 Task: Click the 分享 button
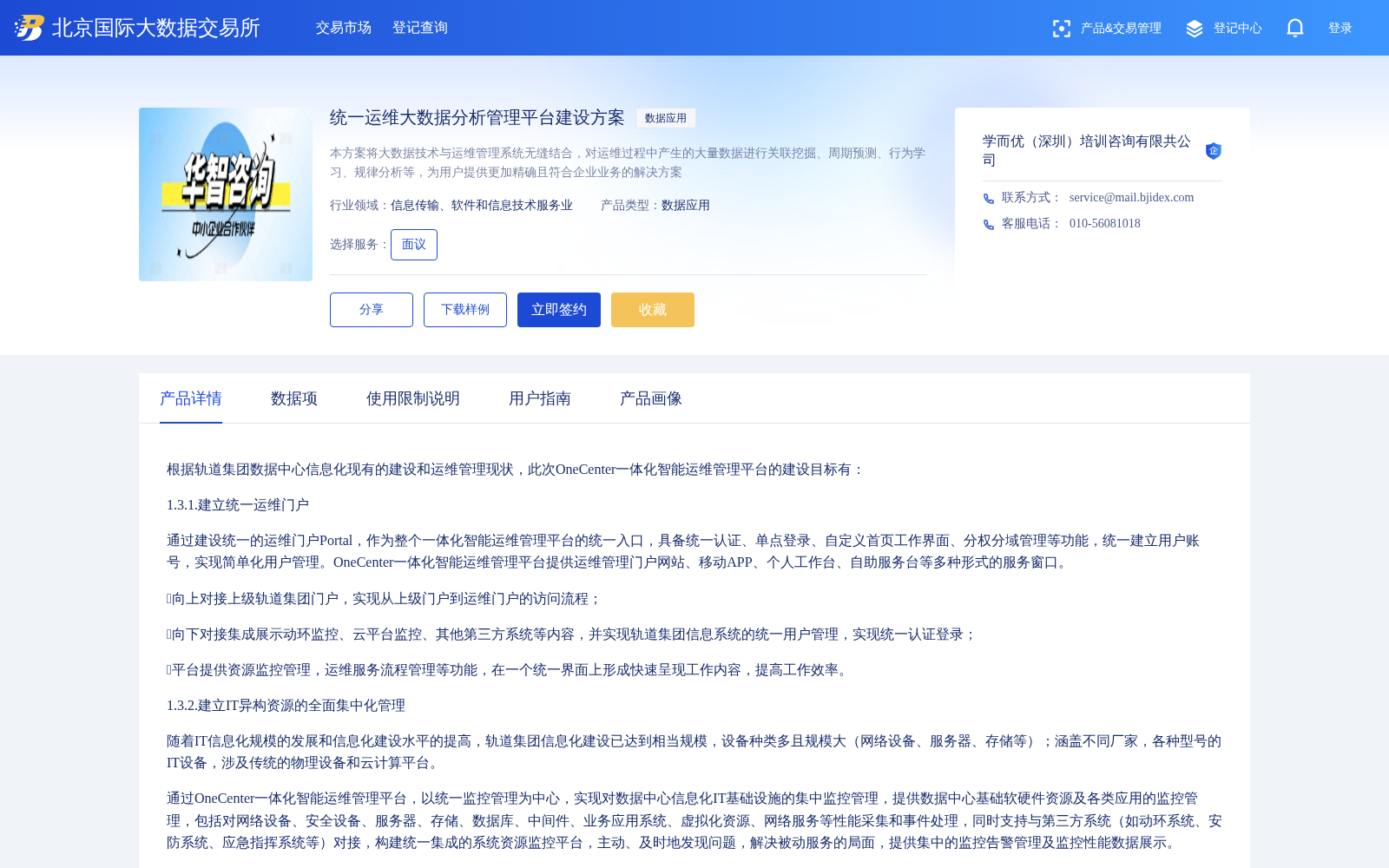point(372,310)
